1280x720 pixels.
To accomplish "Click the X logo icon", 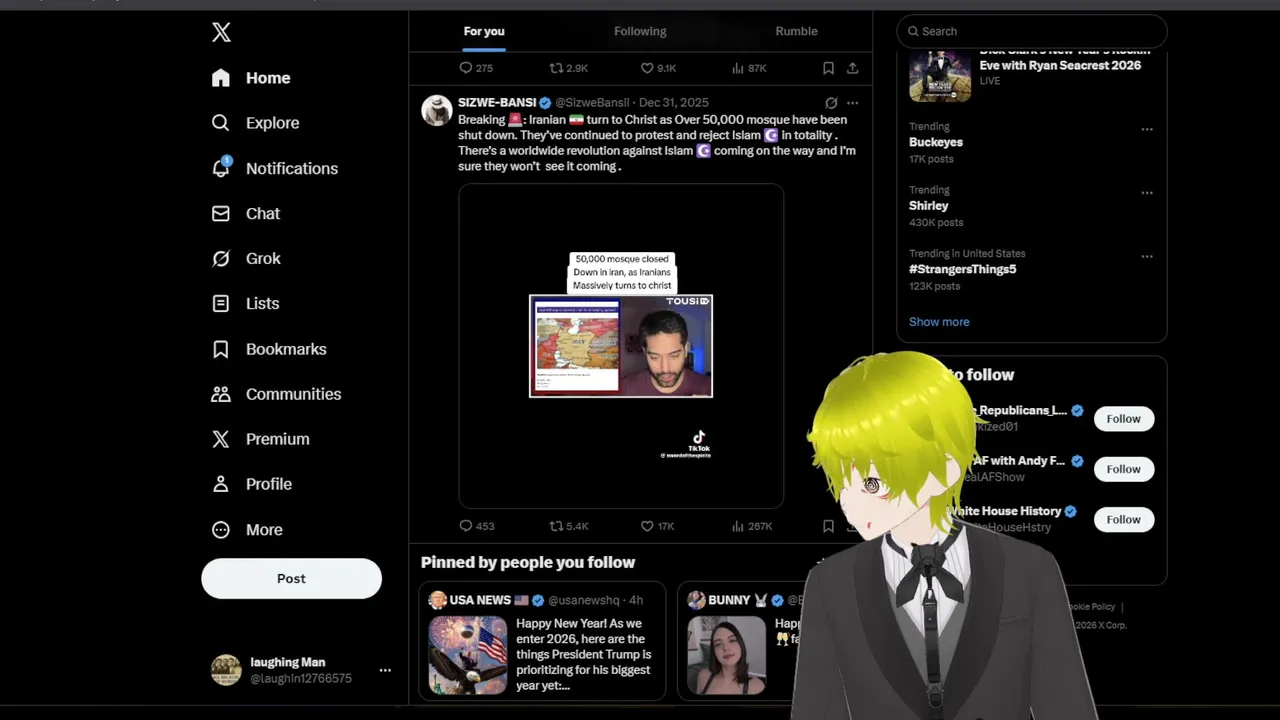I will tap(222, 32).
